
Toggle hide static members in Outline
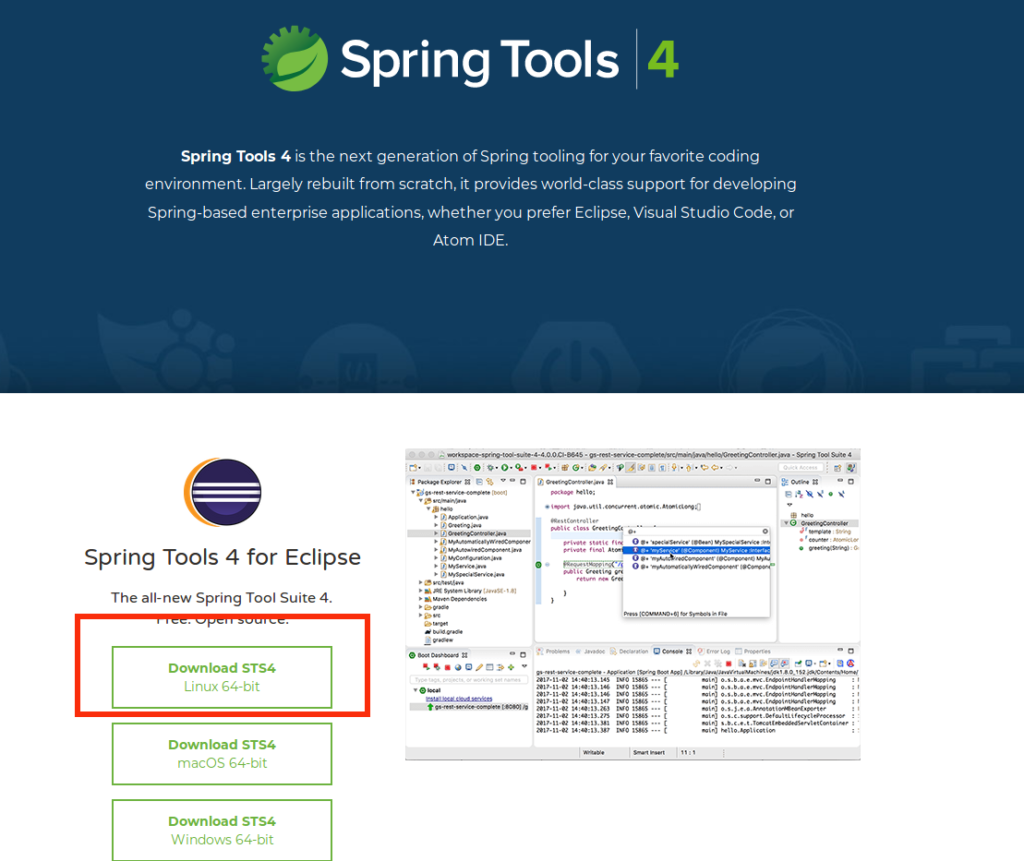coord(820,492)
